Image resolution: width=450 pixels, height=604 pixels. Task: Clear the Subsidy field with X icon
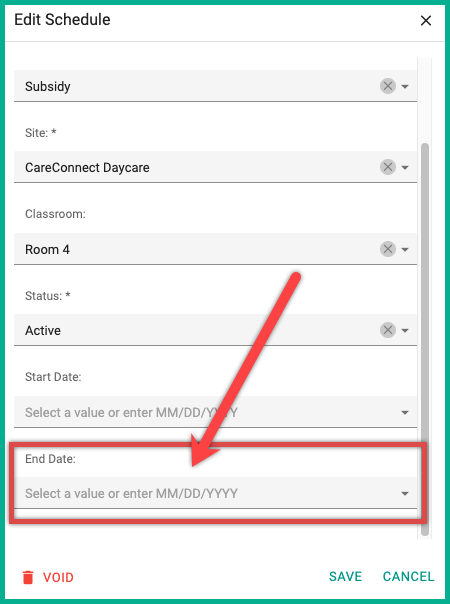pos(388,86)
